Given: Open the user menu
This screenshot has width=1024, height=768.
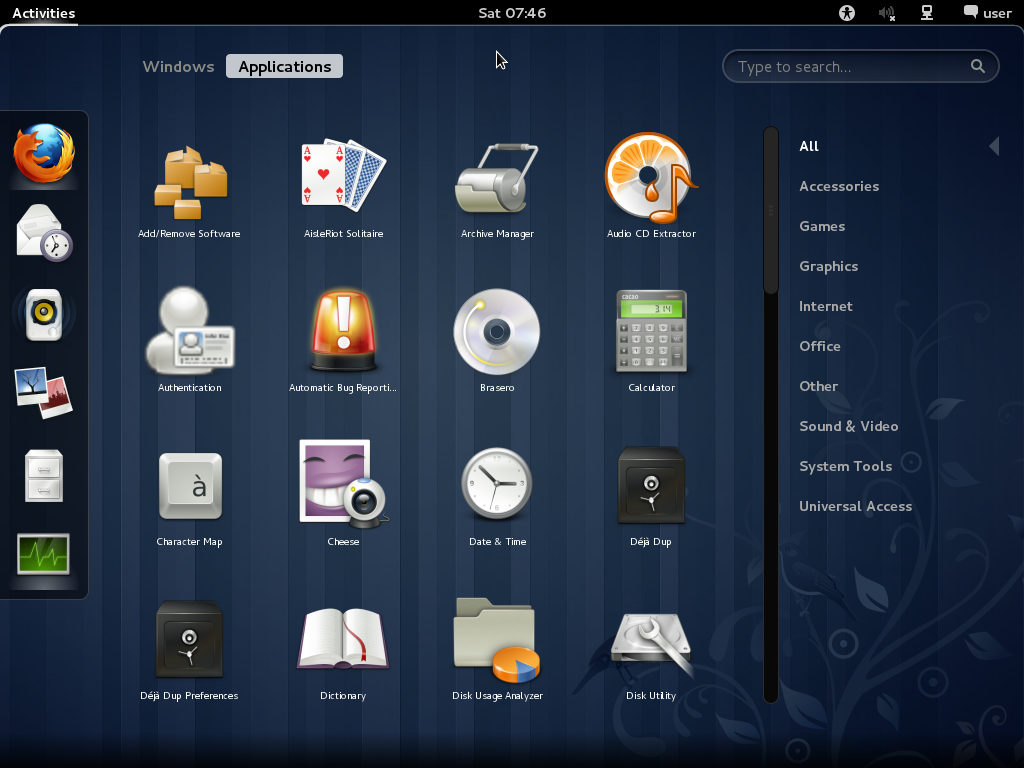Looking at the screenshot, I should click(x=987, y=13).
